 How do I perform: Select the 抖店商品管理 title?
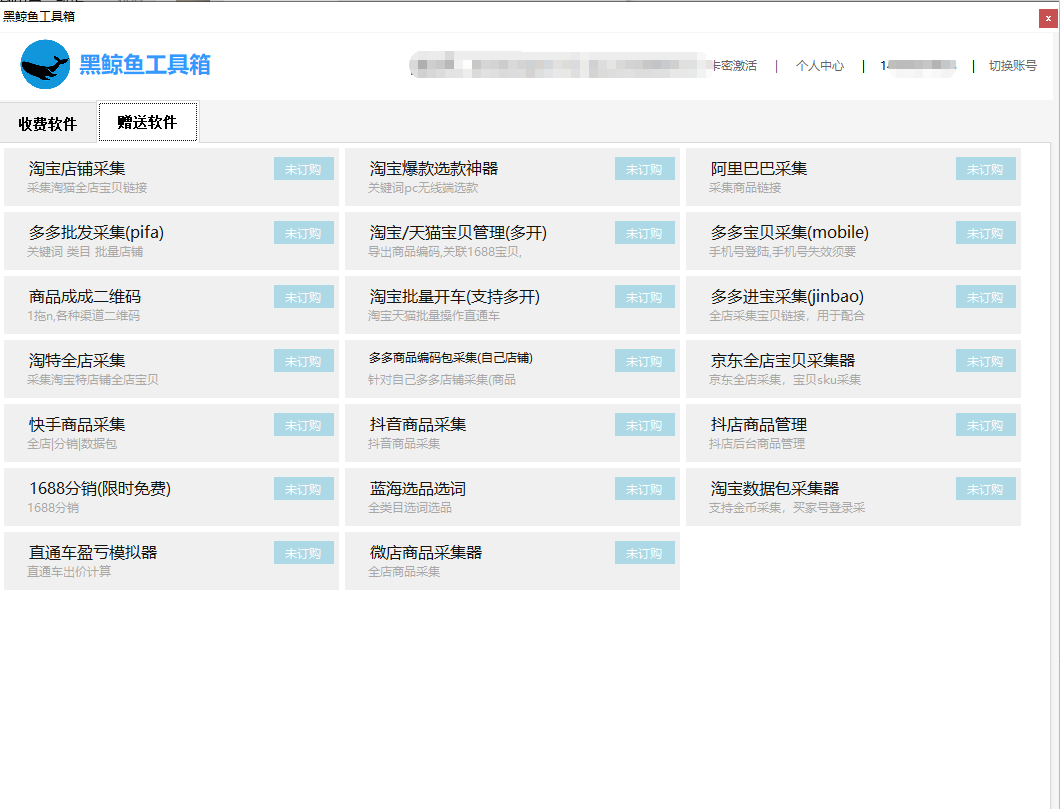point(758,424)
